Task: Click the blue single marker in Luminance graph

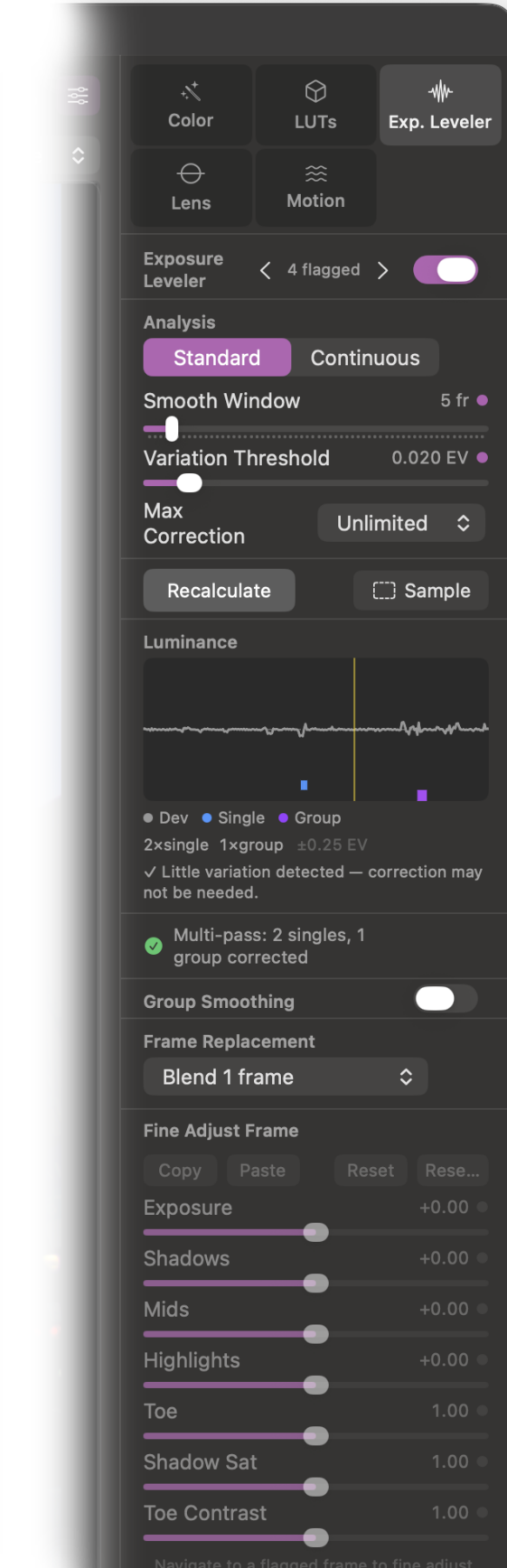Action: (304, 785)
